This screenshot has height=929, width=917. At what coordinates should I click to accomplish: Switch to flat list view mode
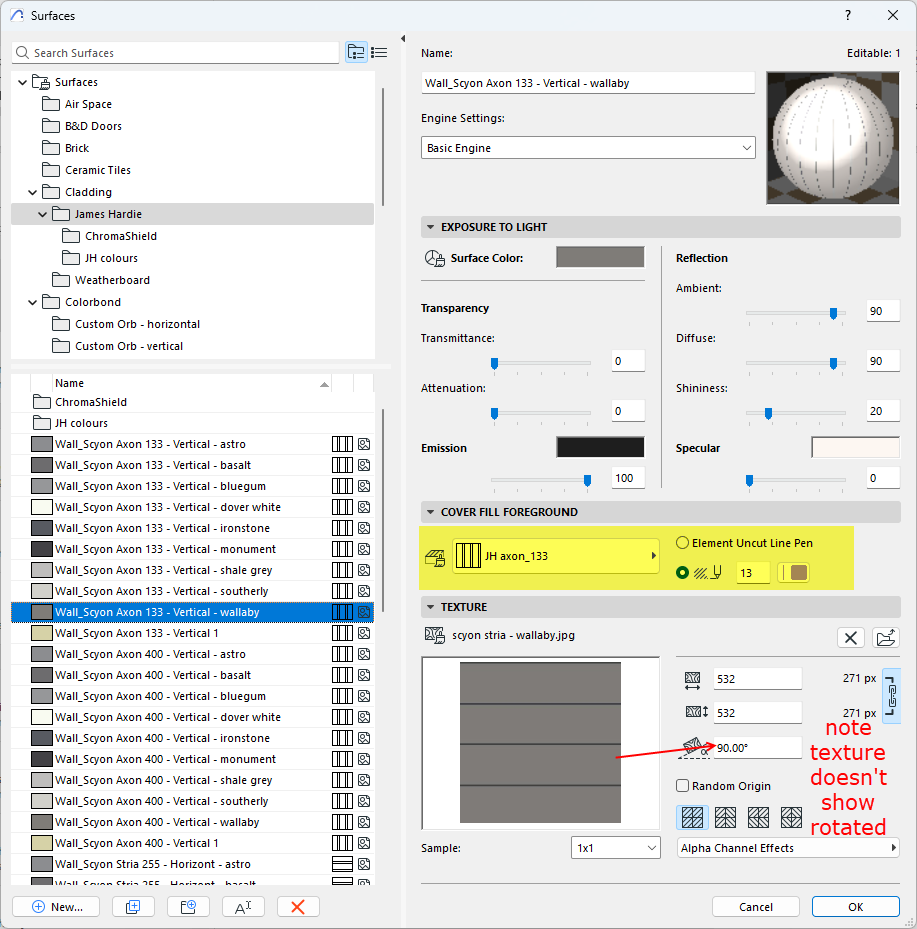[x=379, y=53]
